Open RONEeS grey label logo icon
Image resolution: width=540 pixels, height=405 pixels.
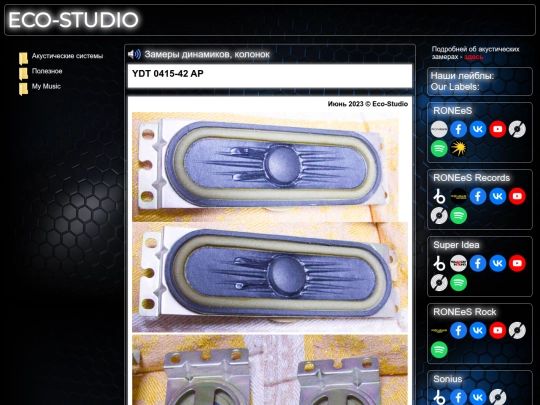click(x=439, y=129)
